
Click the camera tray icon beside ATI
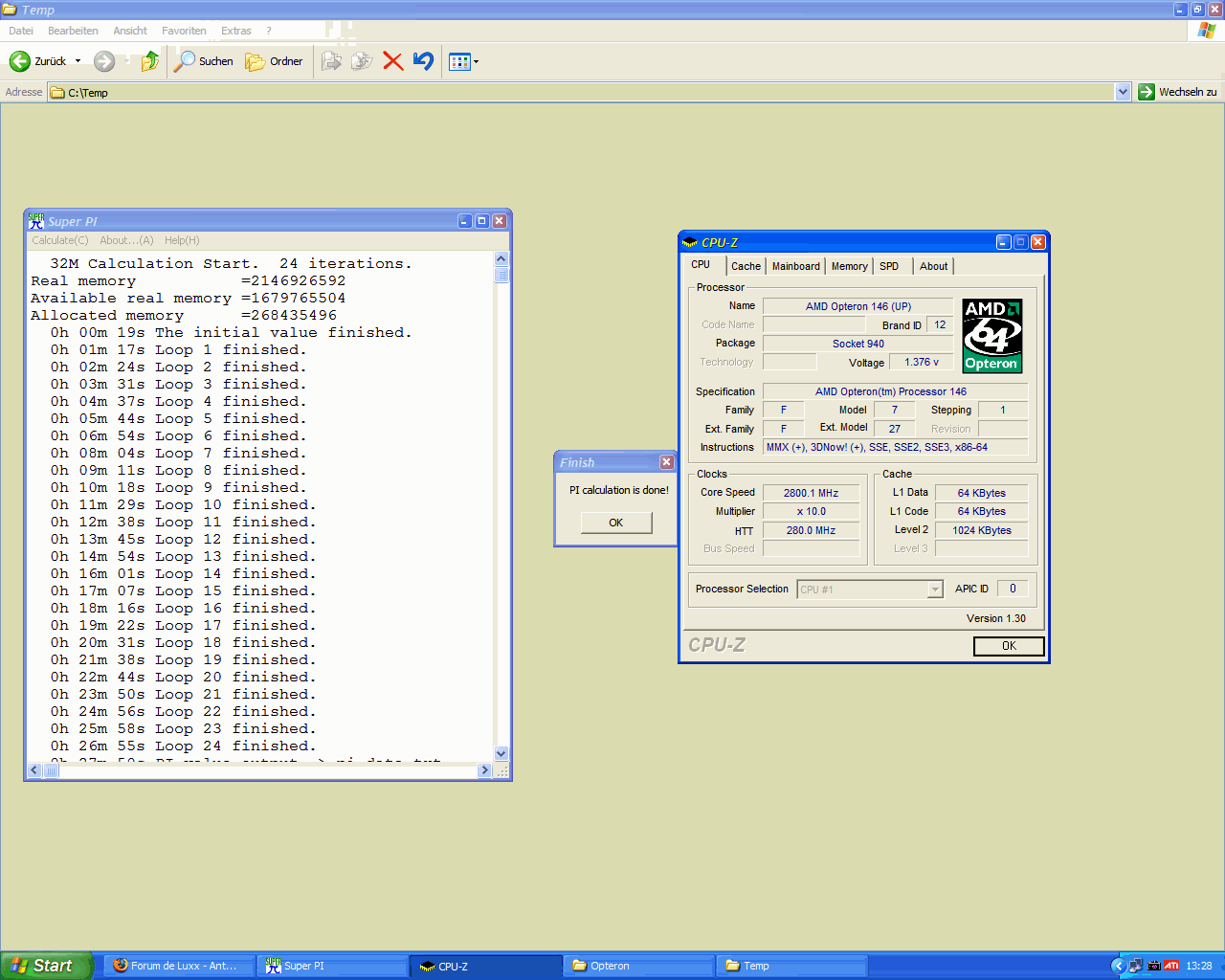[1154, 966]
